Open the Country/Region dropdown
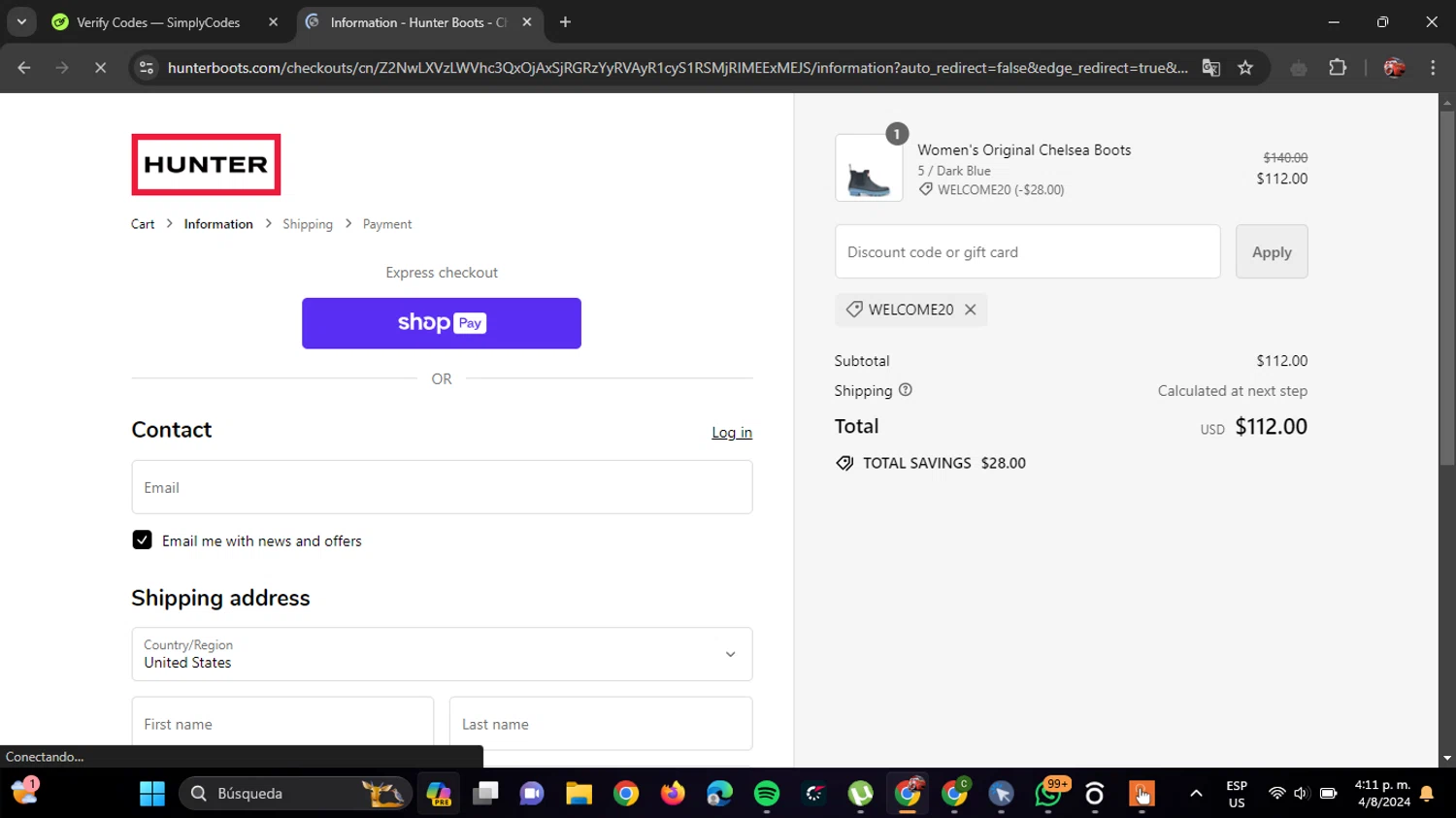The width and height of the screenshot is (1456, 818). coord(442,654)
